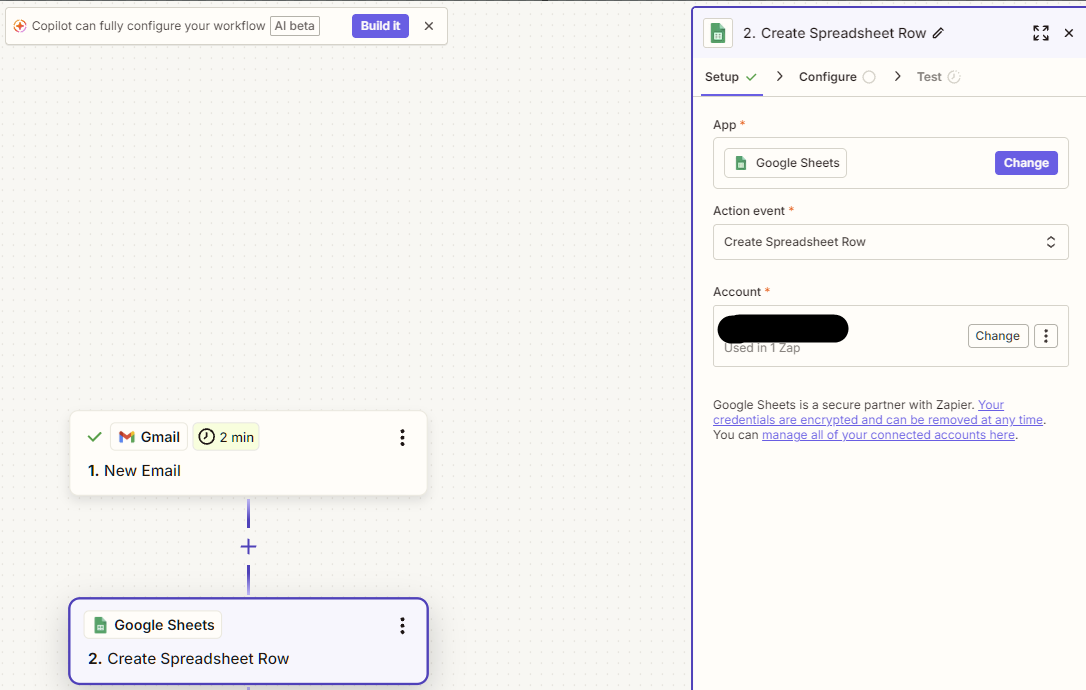
Task: Open the Action event dropdown
Action: (x=890, y=242)
